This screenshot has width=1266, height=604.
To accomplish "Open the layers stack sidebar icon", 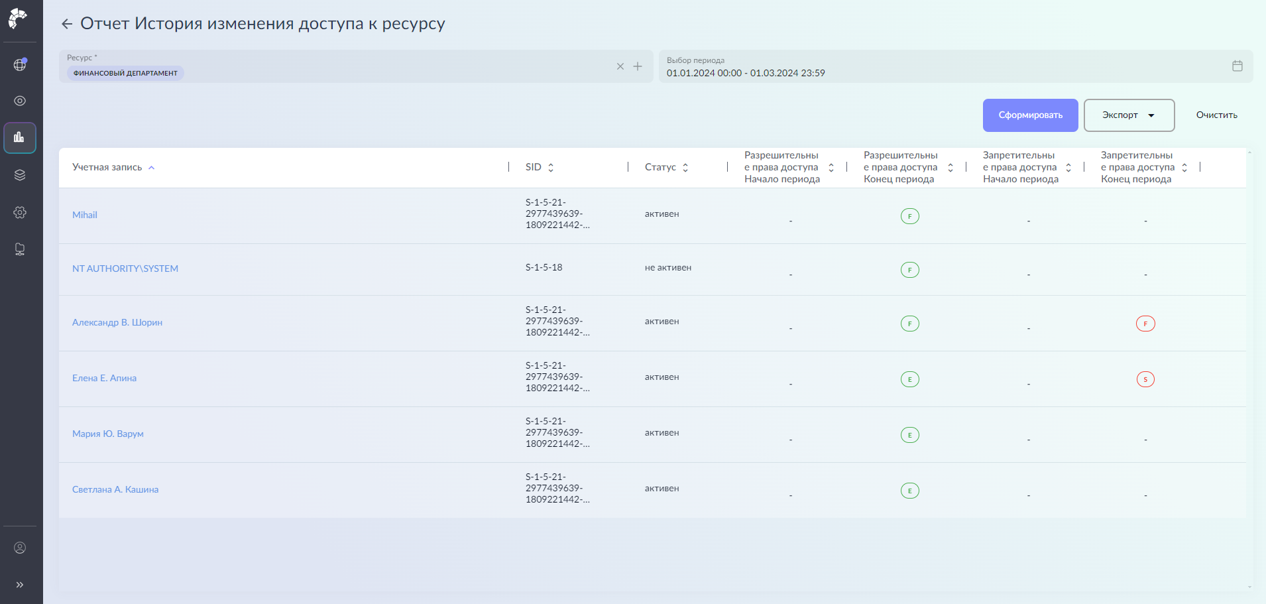I will click(x=20, y=175).
